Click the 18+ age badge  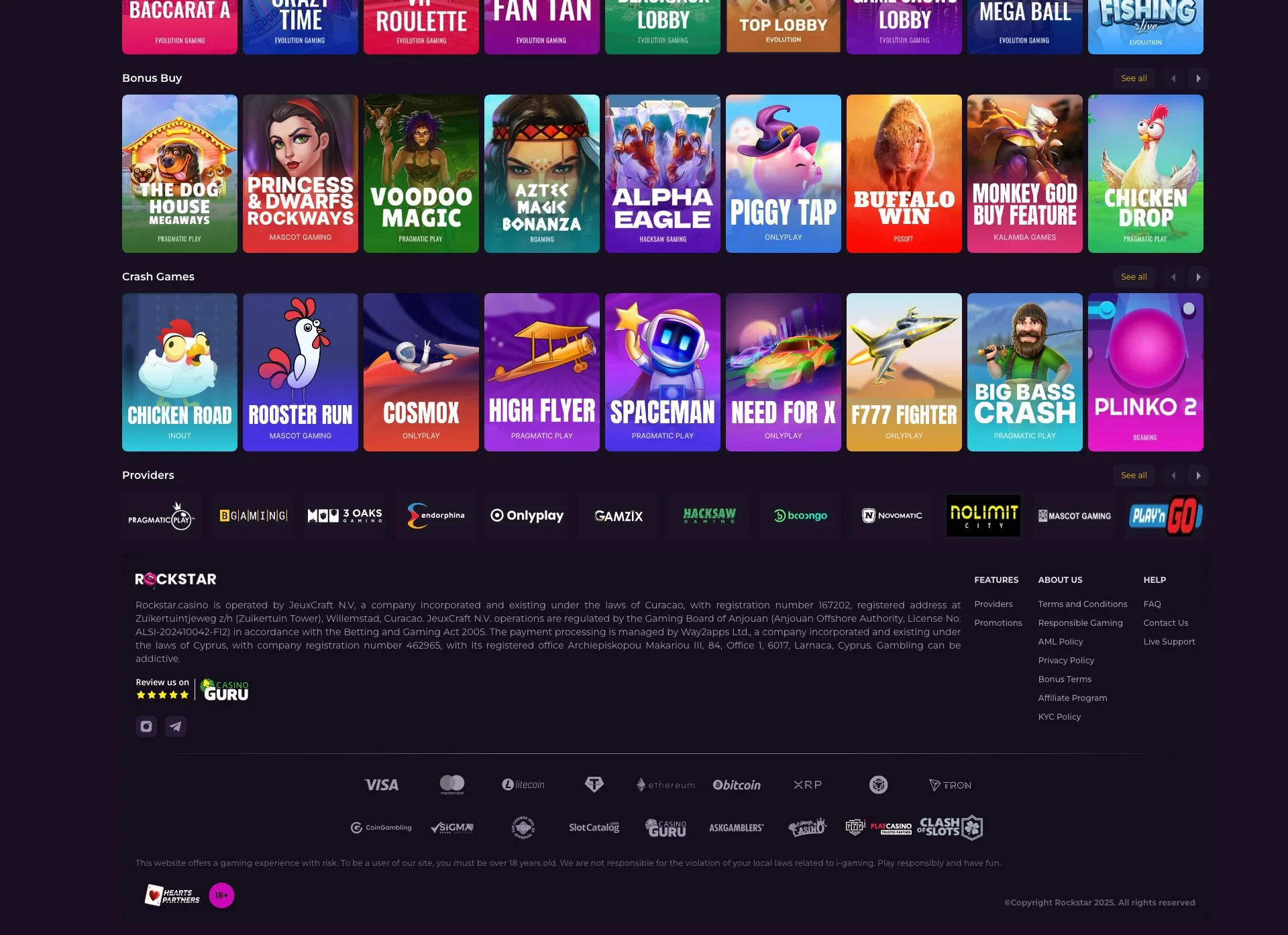pos(221,895)
